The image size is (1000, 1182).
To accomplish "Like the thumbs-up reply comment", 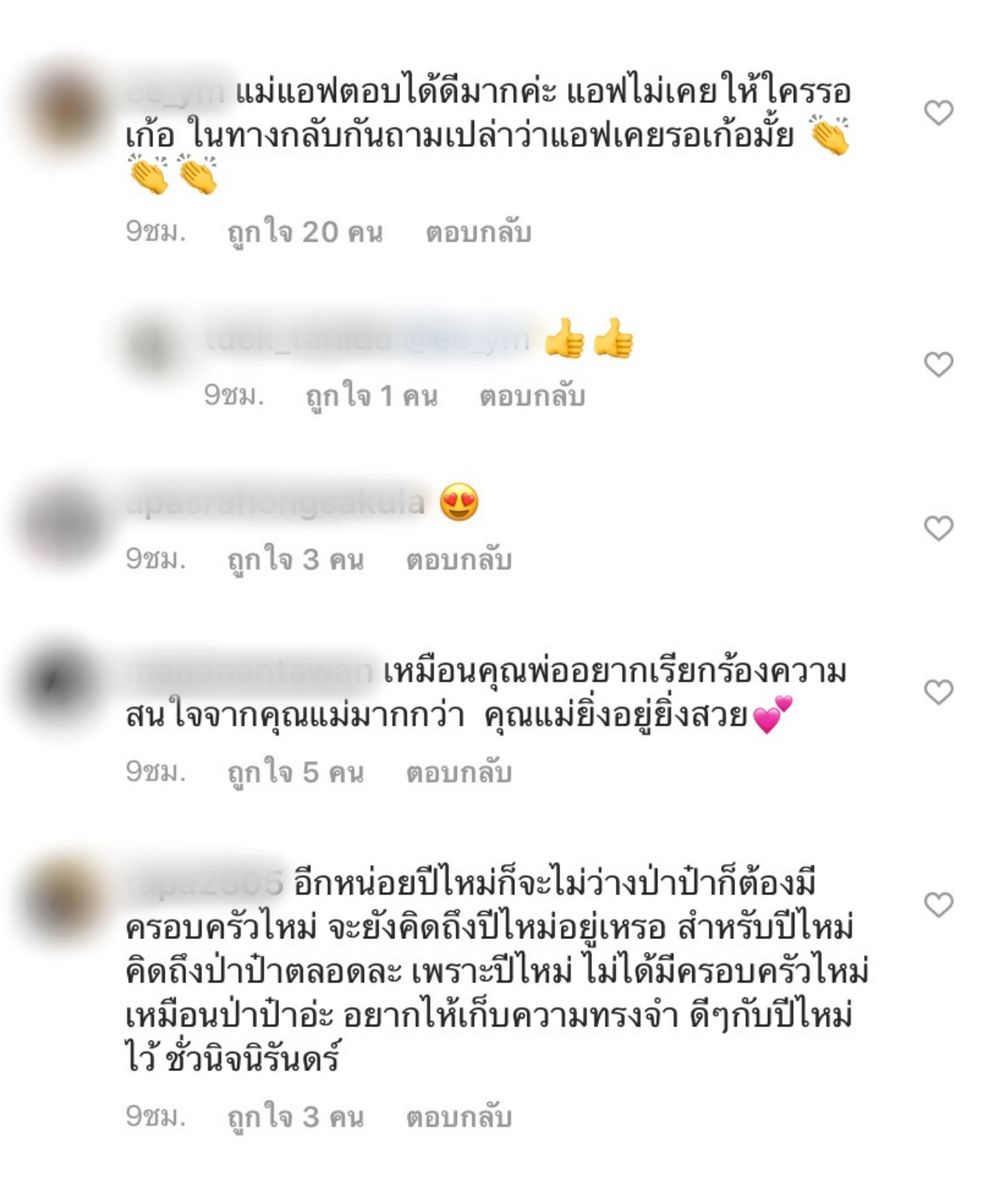I will pyautogui.click(x=938, y=364).
